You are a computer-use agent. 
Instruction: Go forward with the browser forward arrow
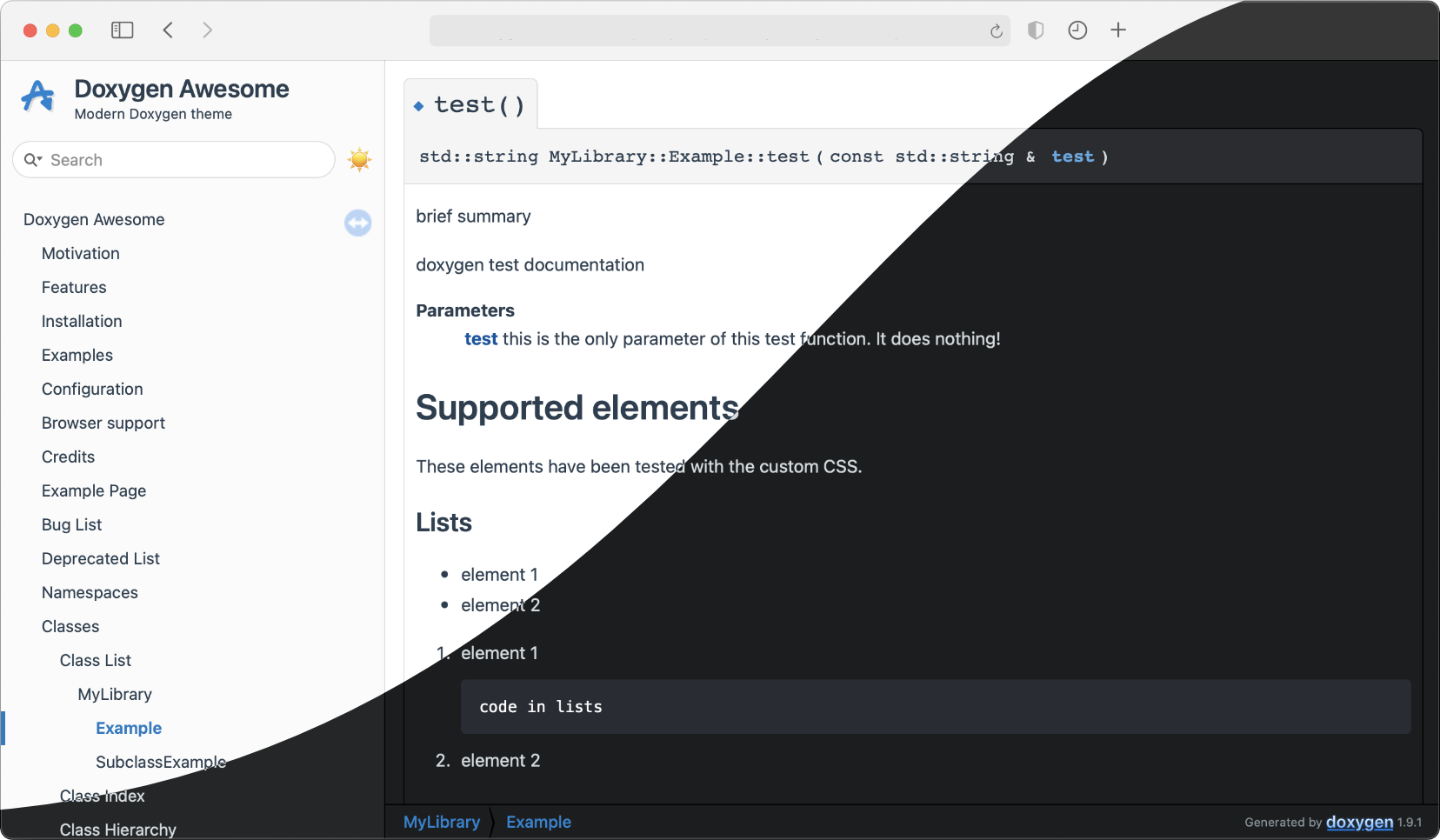click(207, 30)
